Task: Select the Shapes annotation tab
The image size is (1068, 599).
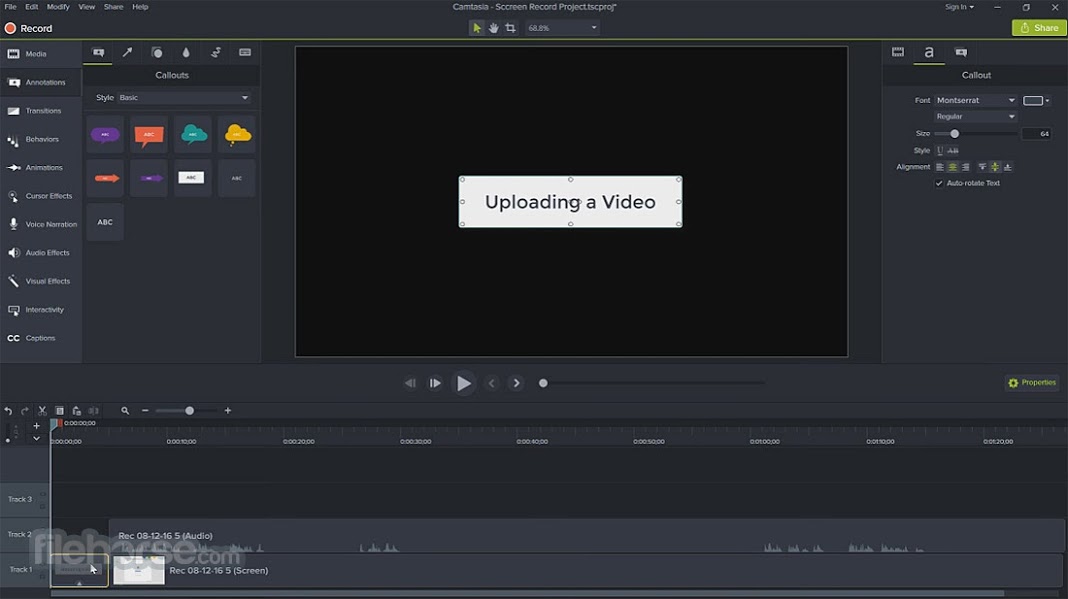Action: click(157, 52)
